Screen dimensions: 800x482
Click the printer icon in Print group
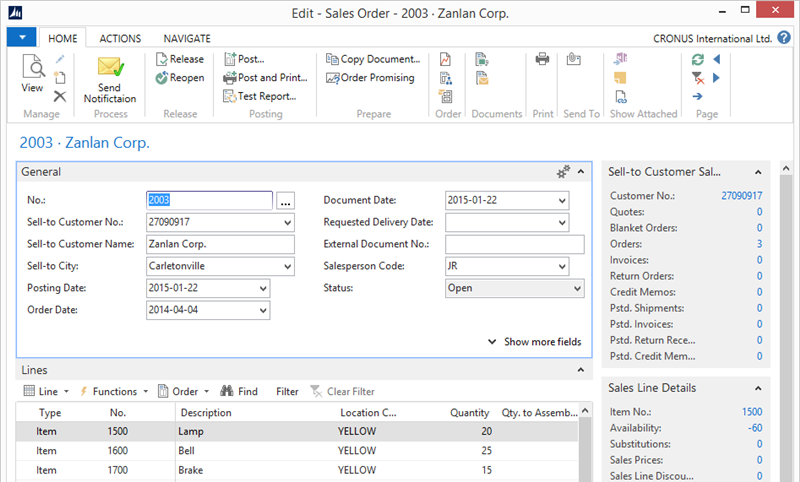542,59
